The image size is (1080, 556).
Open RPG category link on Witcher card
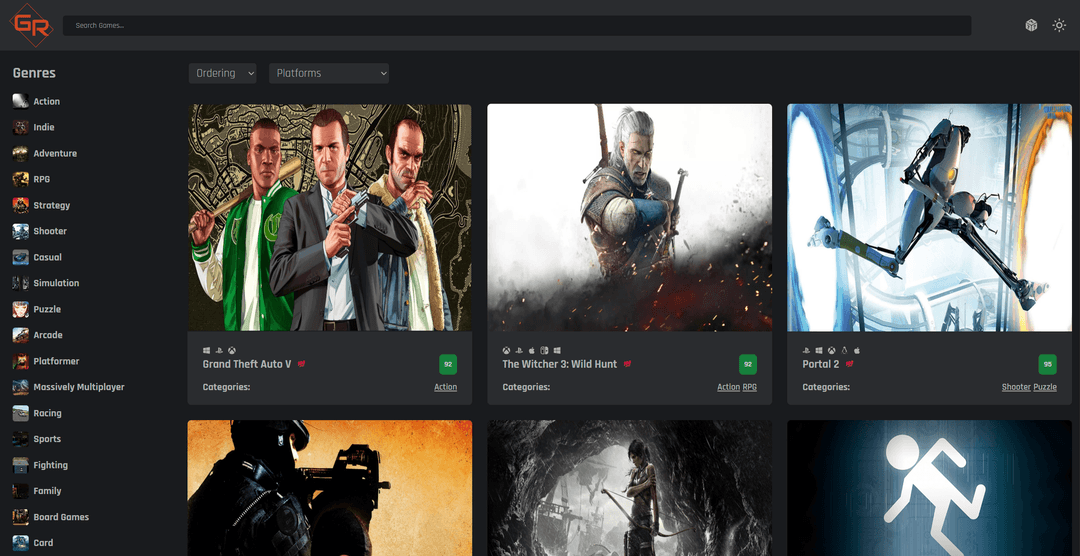(749, 387)
